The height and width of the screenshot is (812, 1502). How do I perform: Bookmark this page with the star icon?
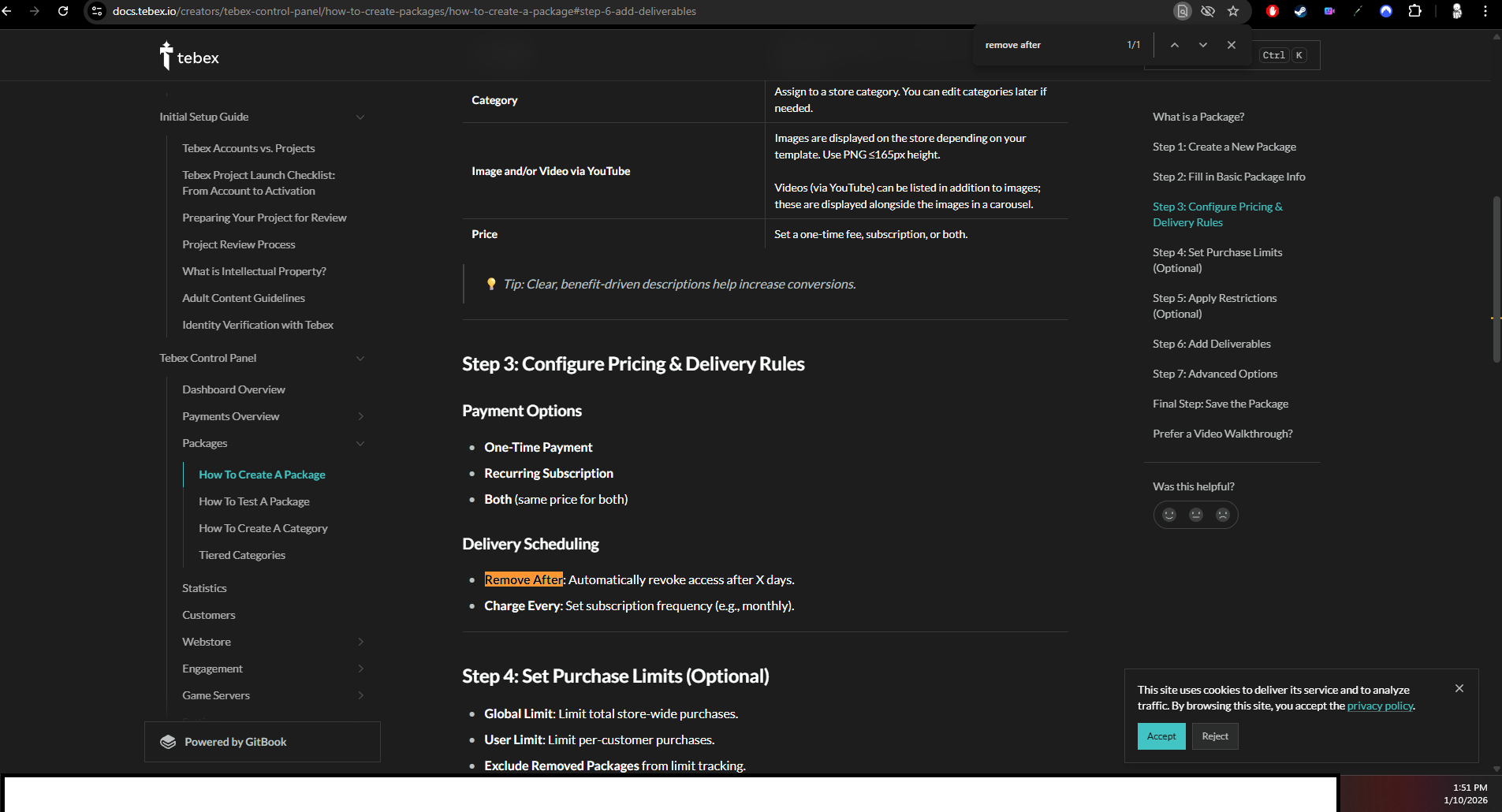[1233, 11]
